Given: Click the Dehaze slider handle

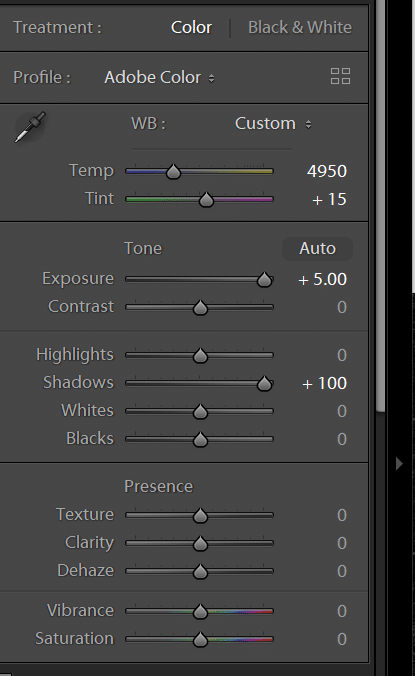Looking at the screenshot, I should point(200,571).
